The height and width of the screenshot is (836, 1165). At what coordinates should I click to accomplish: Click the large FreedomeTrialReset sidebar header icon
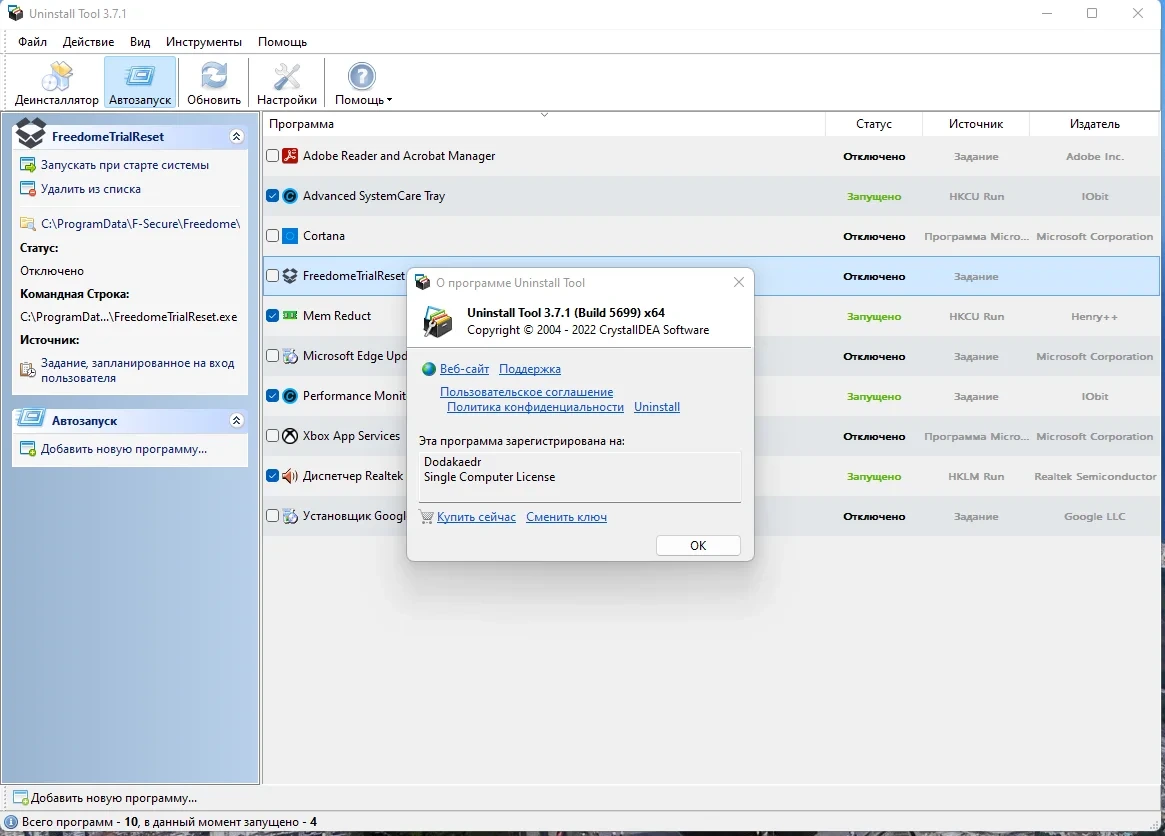pos(31,133)
